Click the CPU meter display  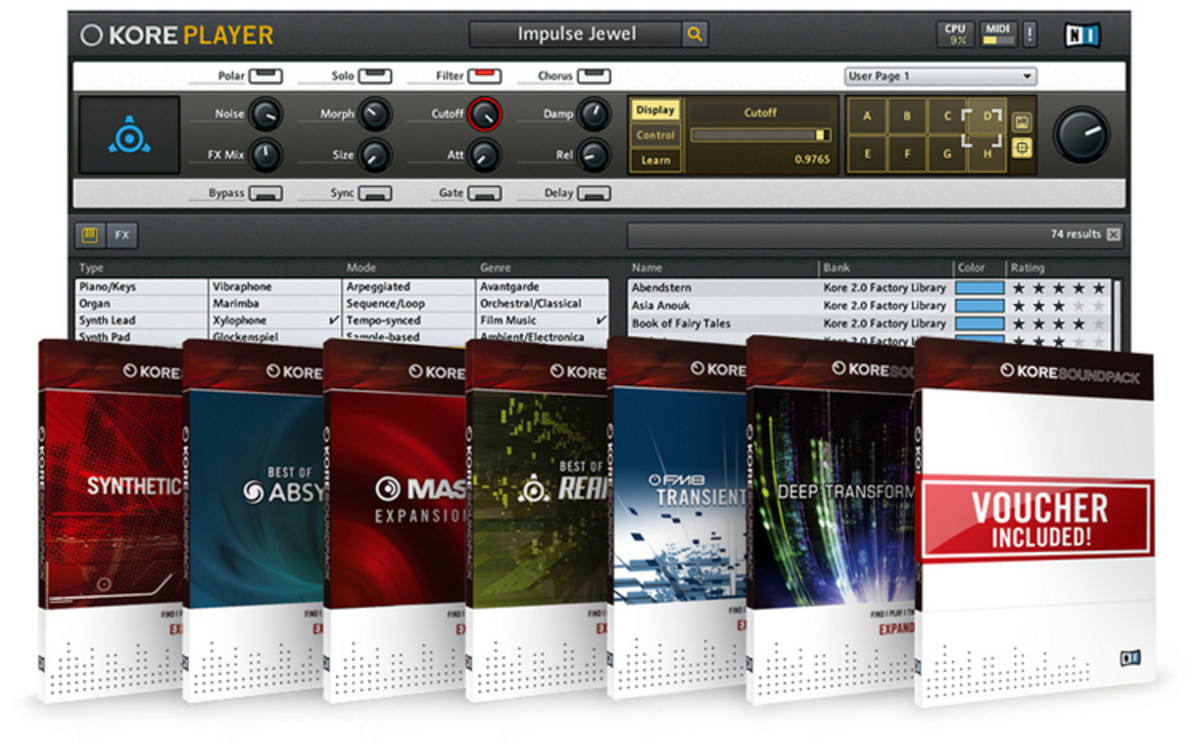click(x=956, y=34)
